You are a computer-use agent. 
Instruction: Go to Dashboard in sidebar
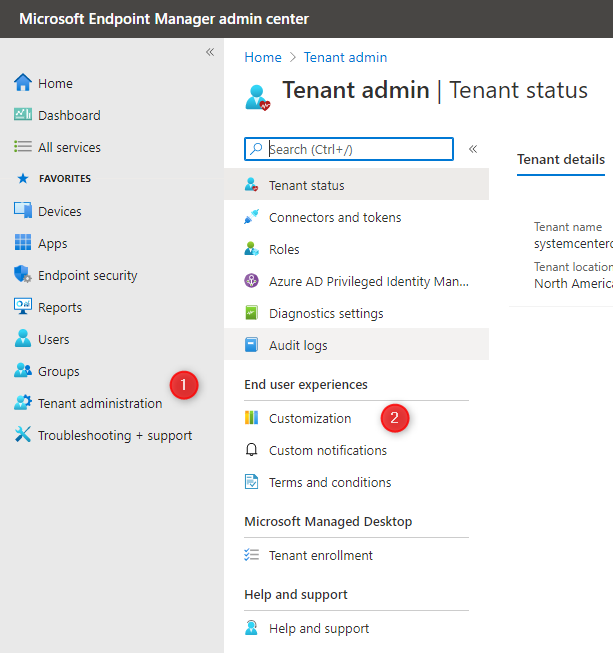(69, 115)
